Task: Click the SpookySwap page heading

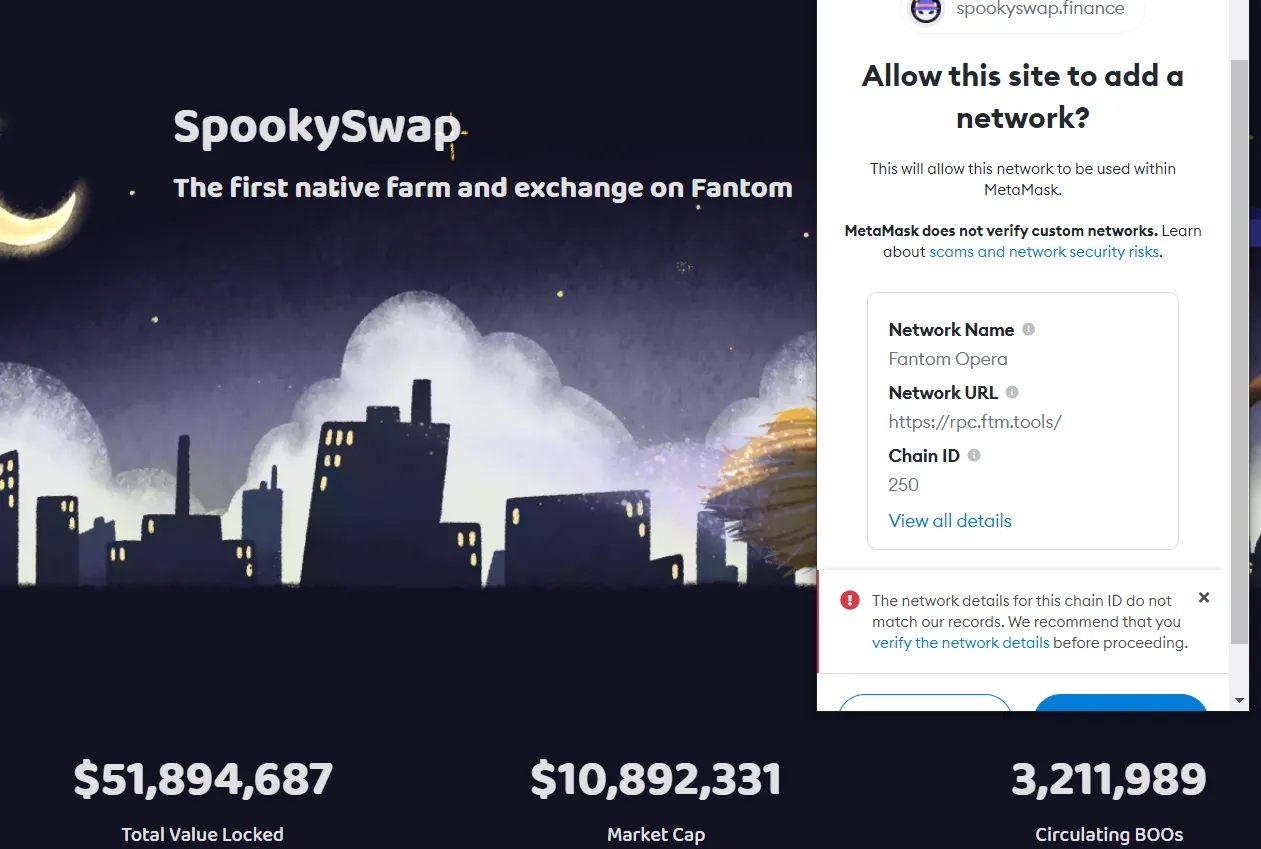Action: pos(317,127)
